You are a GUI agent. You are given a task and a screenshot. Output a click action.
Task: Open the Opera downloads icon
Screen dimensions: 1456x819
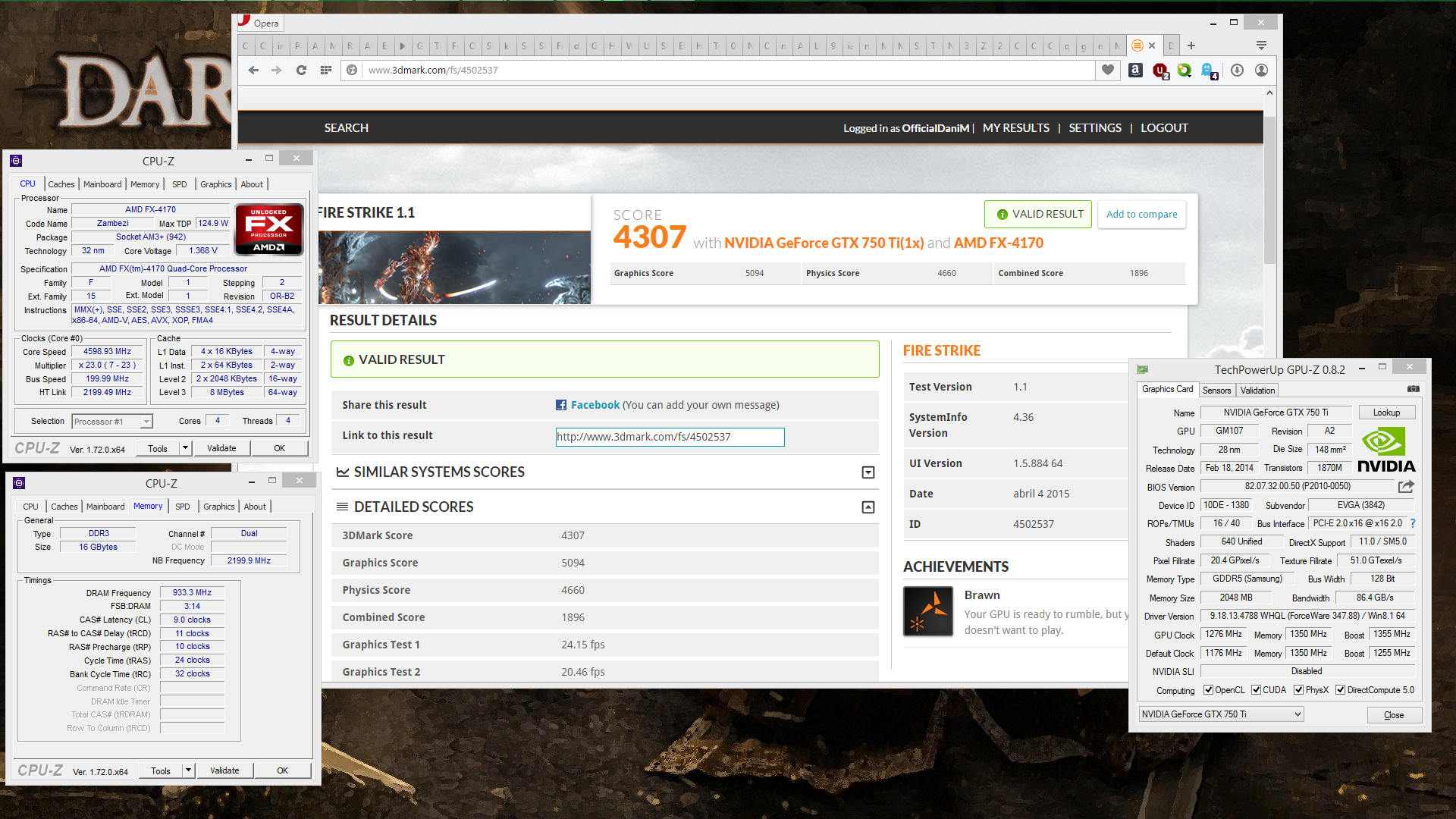point(1237,70)
